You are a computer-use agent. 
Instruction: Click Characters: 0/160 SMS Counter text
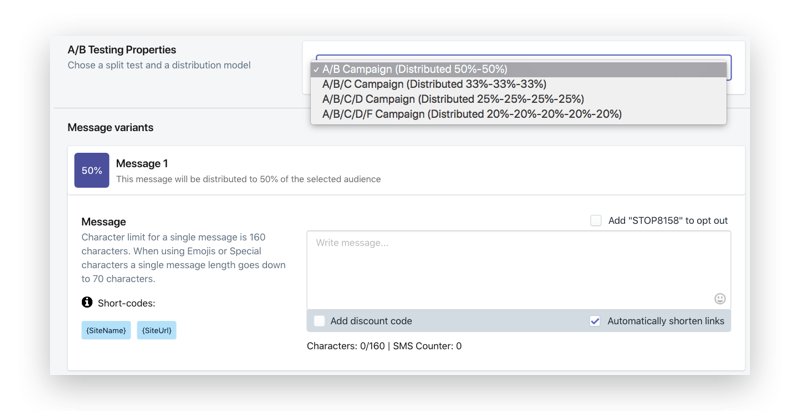(384, 346)
